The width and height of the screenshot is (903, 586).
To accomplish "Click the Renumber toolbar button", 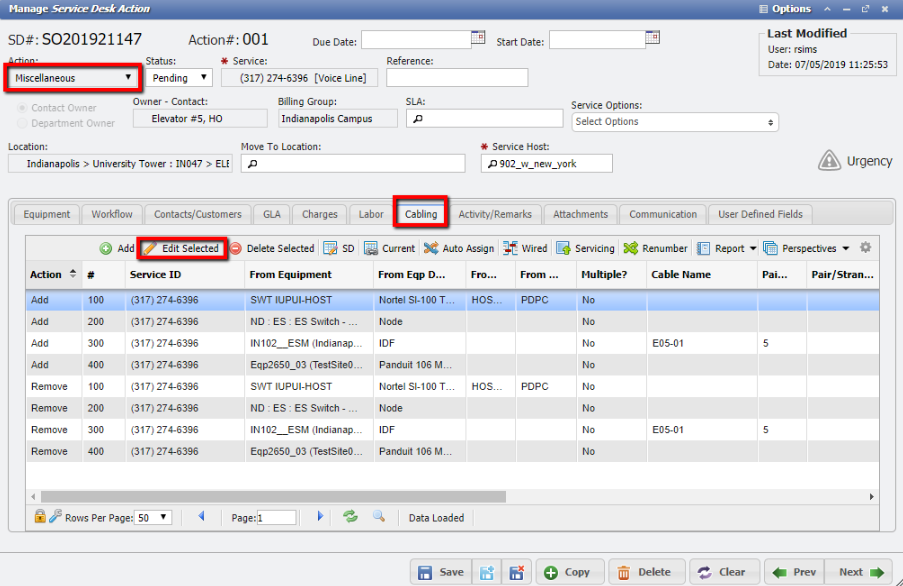I will tap(655, 248).
